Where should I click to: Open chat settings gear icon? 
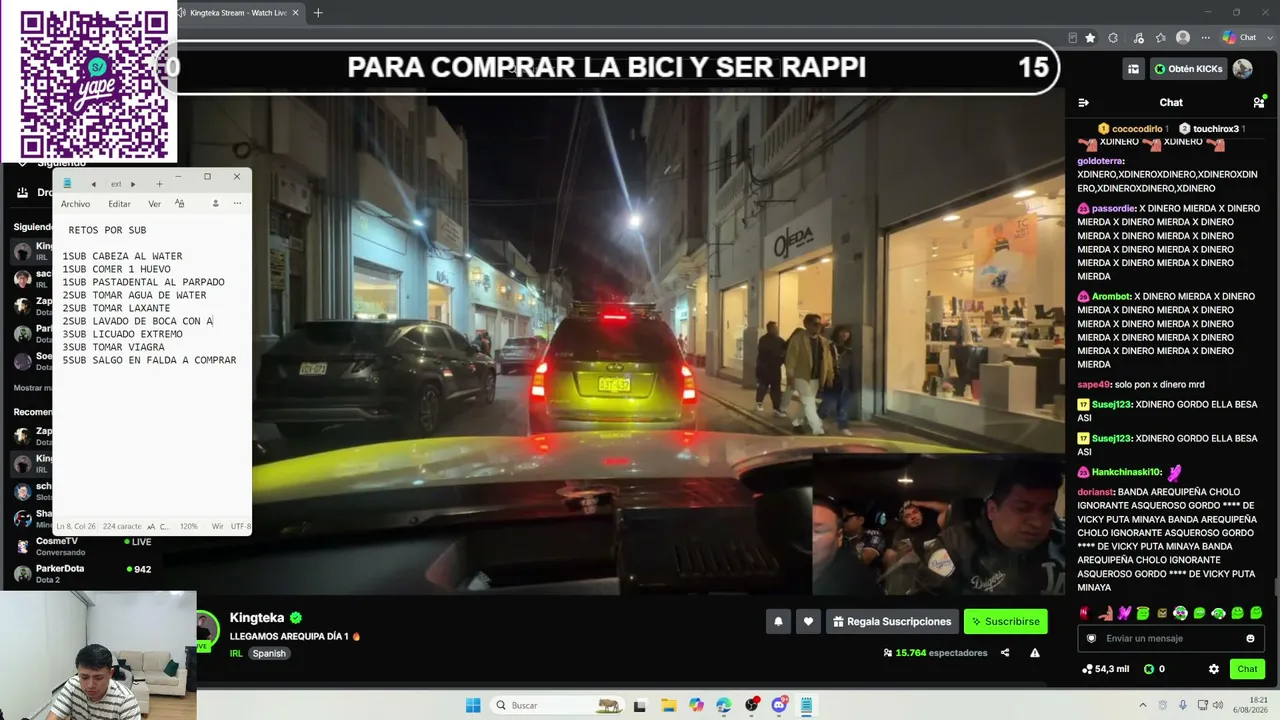point(1214,669)
